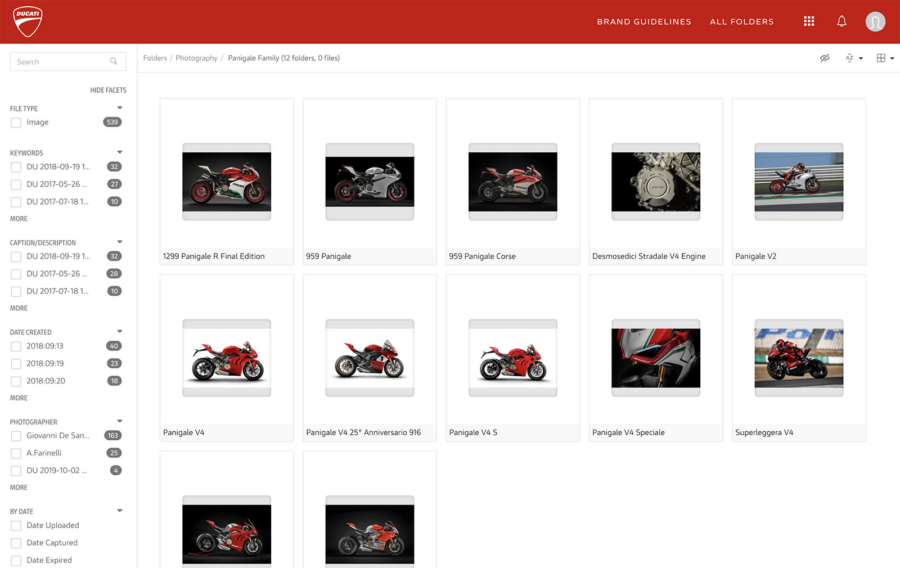The image size is (900, 568).
Task: Collapse the Keywords facet section
Action: tap(119, 153)
